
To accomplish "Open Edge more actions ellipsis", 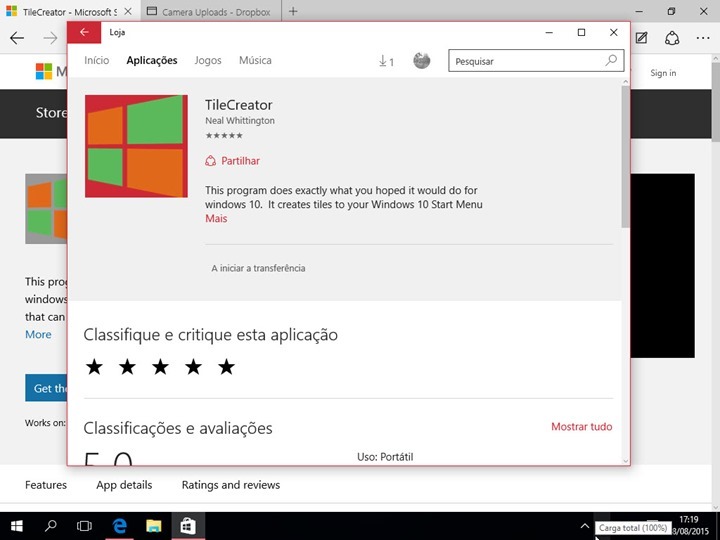I will [x=703, y=38].
